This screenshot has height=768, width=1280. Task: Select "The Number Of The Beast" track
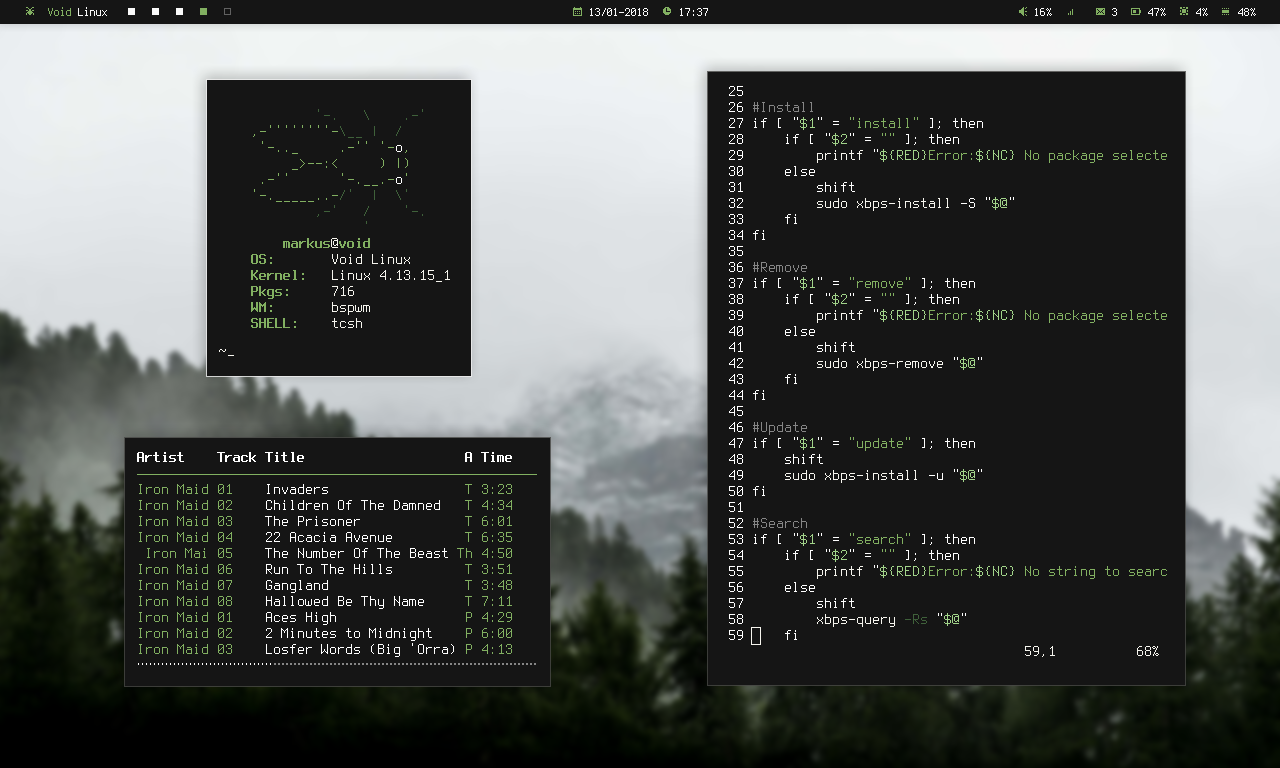tap(356, 553)
